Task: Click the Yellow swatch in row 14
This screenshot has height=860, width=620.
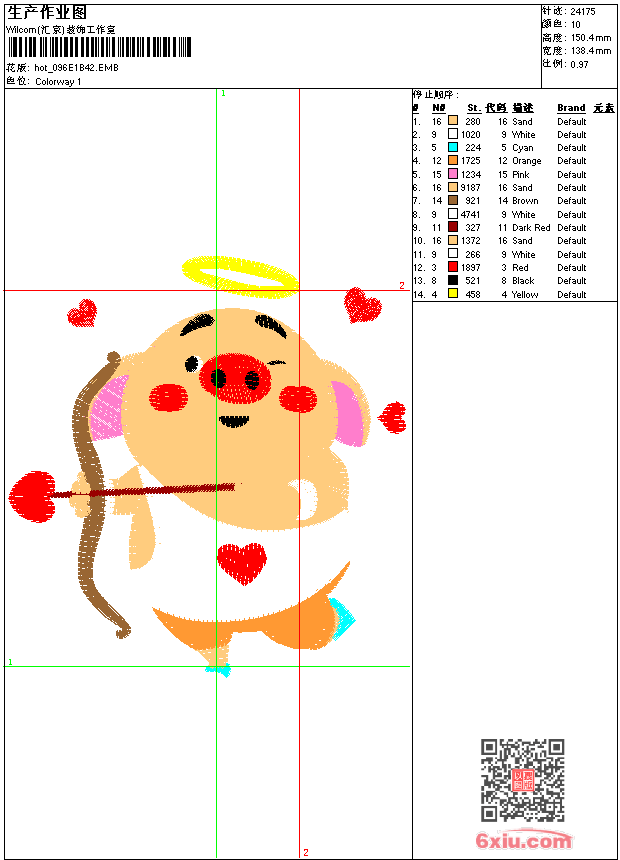Action: click(453, 294)
